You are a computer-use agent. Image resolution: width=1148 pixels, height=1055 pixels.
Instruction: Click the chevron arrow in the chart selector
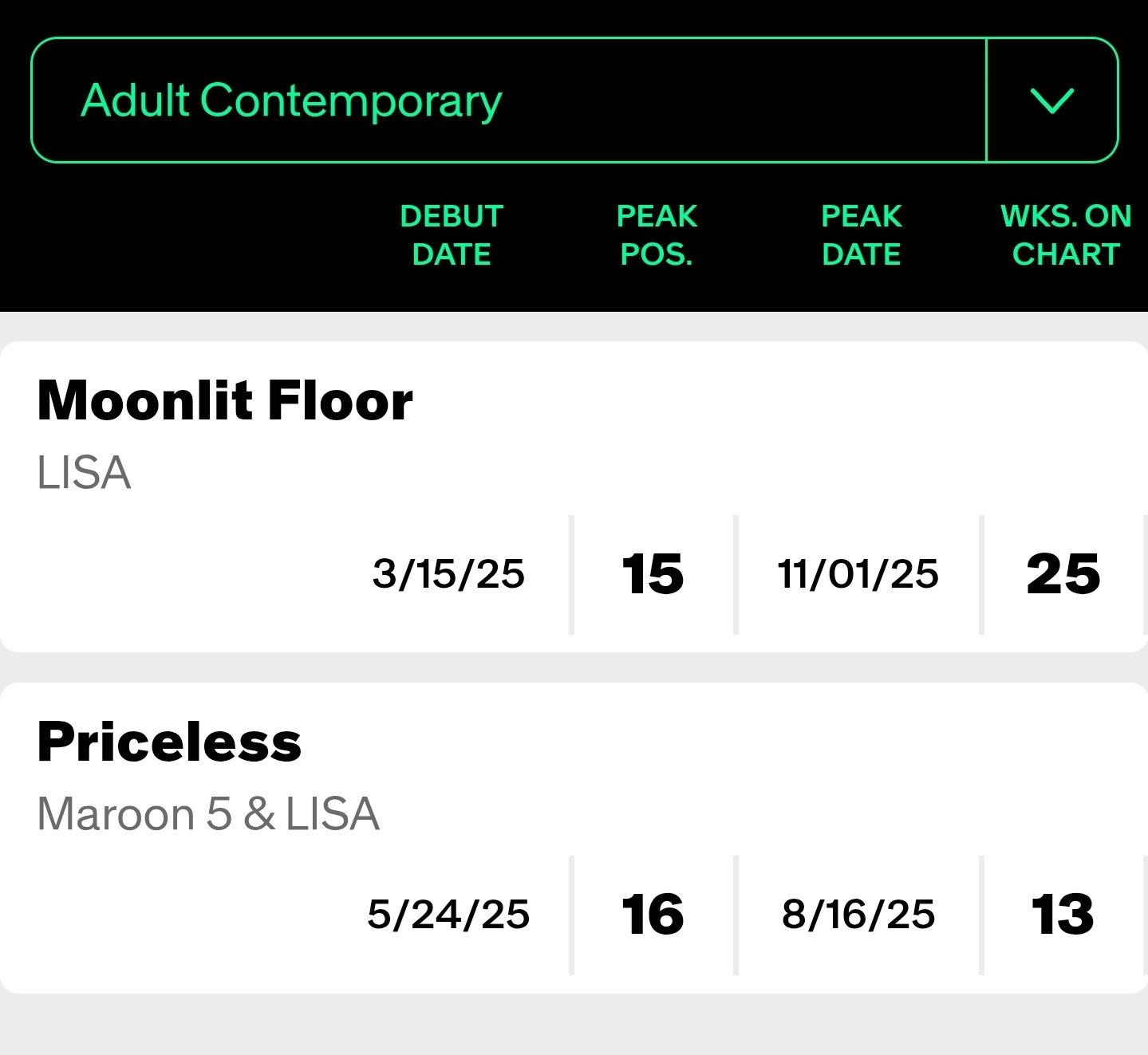tap(1051, 100)
